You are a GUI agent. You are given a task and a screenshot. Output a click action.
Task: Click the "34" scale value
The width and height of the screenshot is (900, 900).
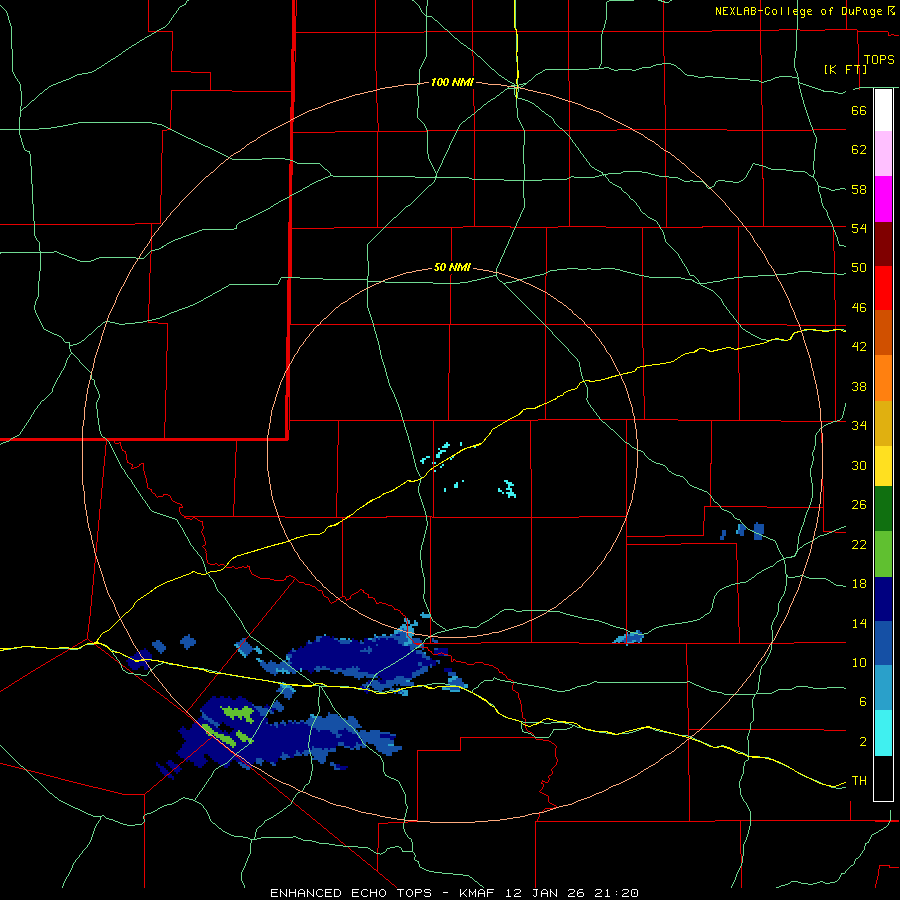859,426
